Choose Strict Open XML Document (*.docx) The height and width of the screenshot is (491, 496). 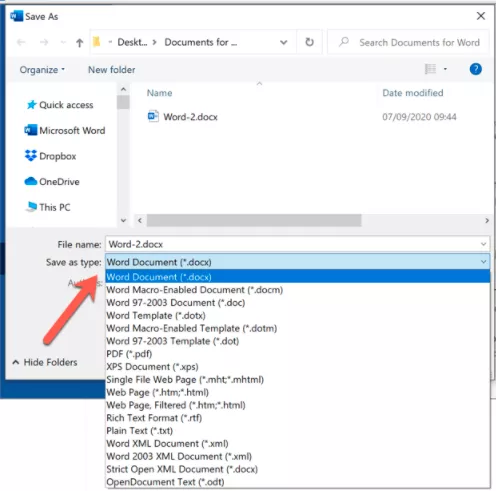298,469
